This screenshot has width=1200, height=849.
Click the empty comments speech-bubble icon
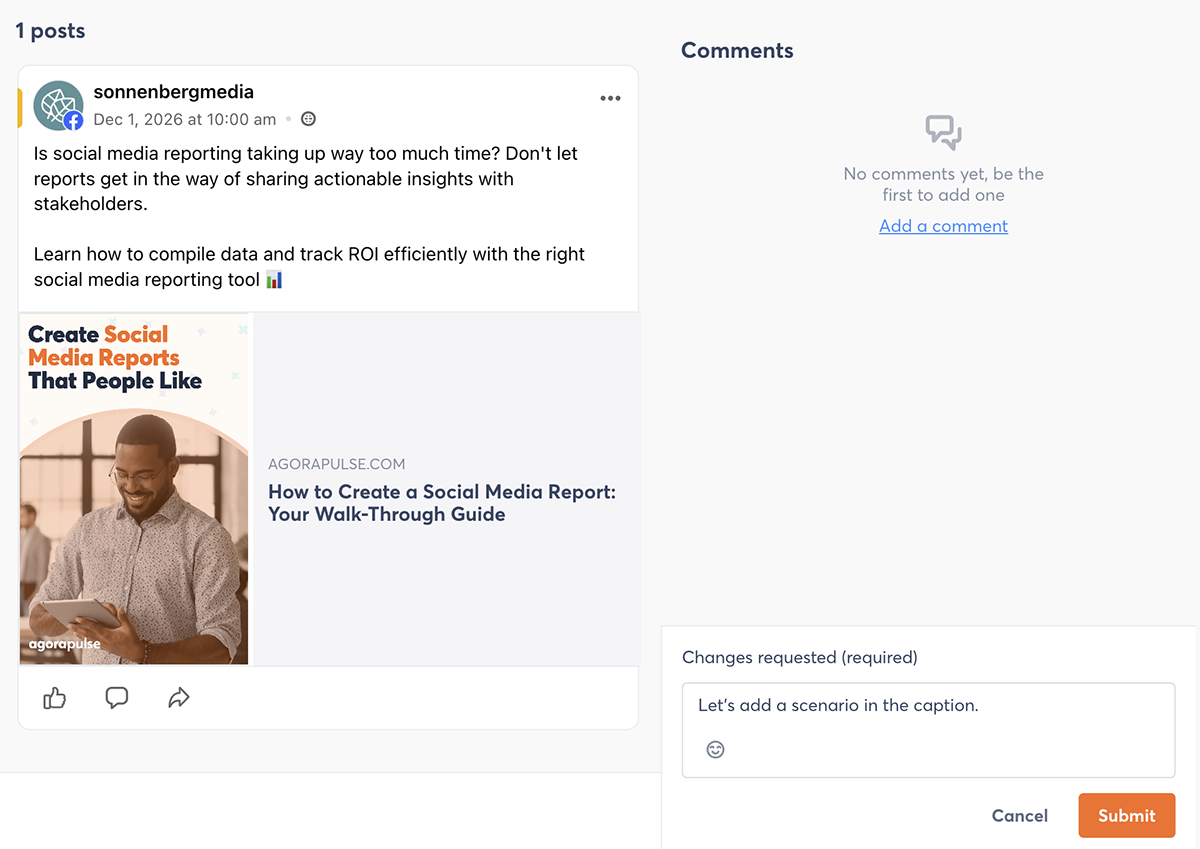coord(943,133)
